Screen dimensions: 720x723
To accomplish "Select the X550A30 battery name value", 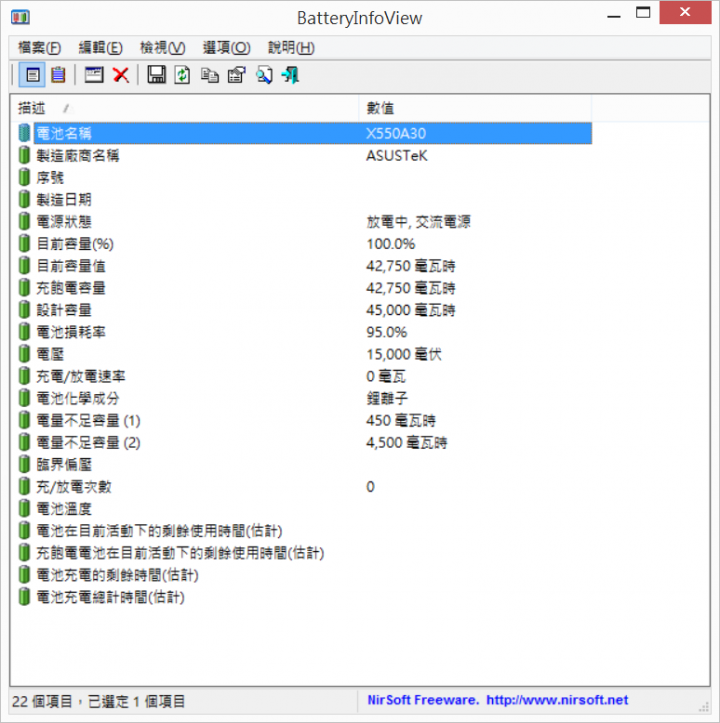I will click(396, 134).
